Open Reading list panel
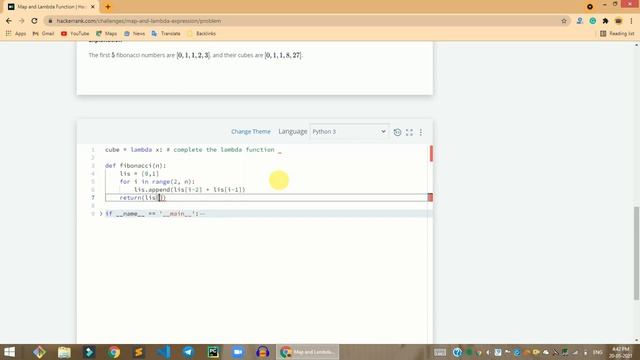The height and width of the screenshot is (360, 640). click(x=617, y=33)
